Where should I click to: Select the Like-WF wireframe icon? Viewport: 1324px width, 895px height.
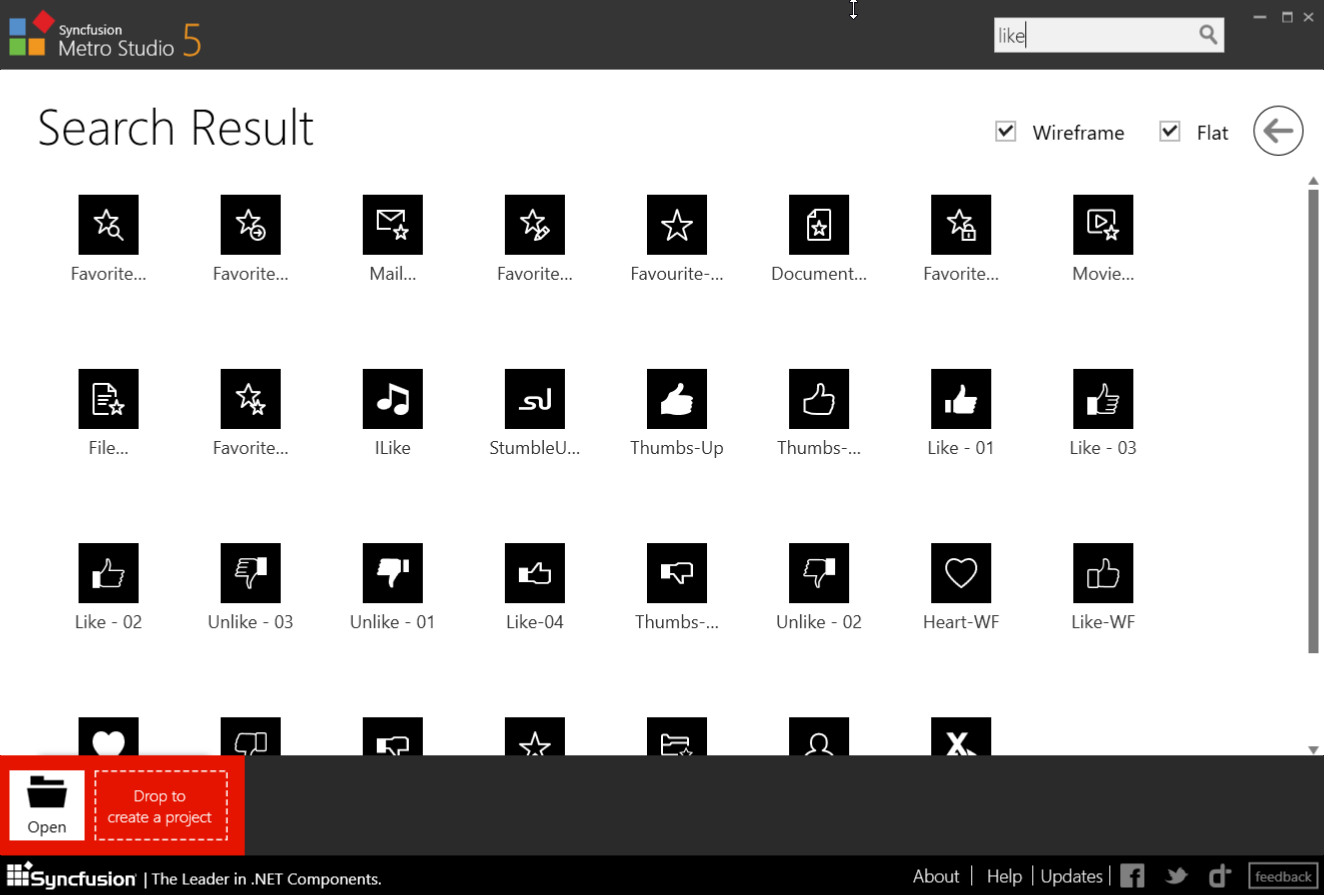tap(1102, 573)
